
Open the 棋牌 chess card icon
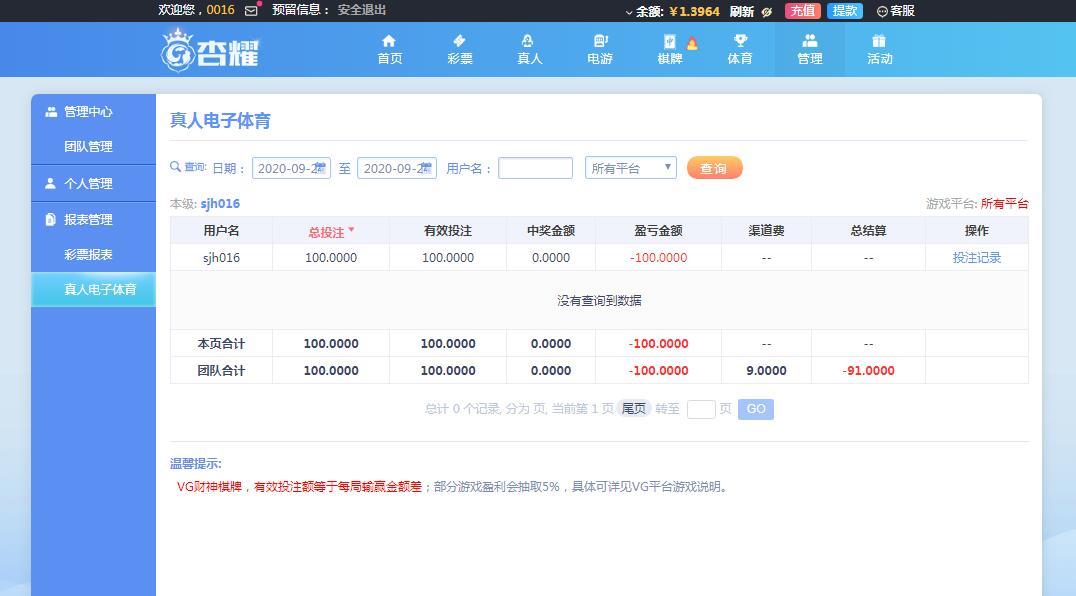coord(670,41)
